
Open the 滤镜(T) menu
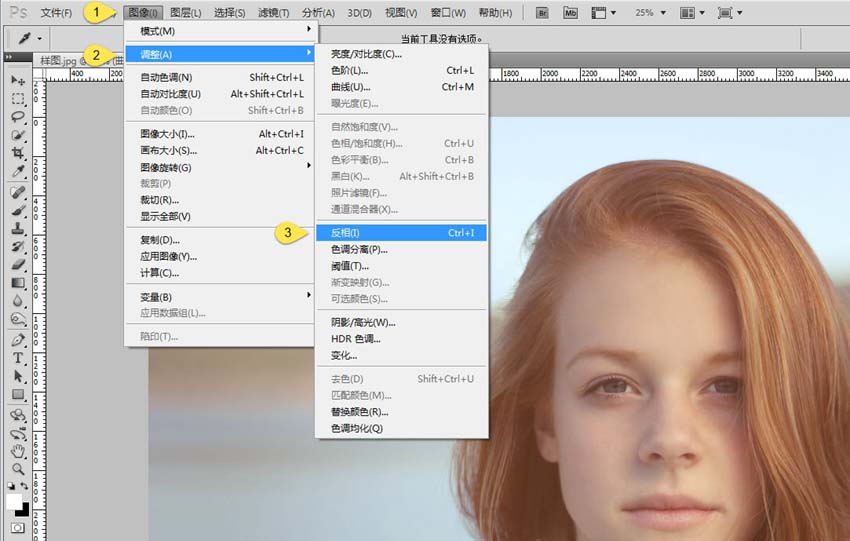click(x=274, y=12)
